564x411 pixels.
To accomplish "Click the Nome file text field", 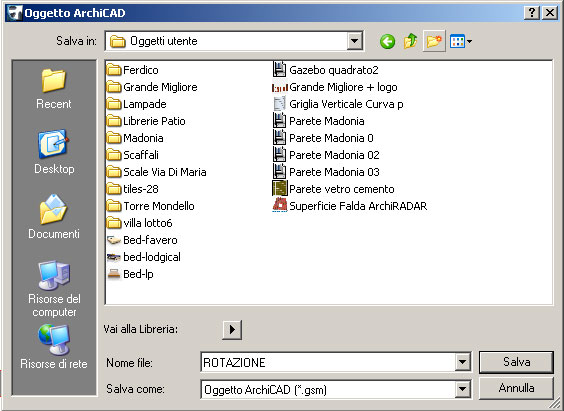I will pos(328,362).
